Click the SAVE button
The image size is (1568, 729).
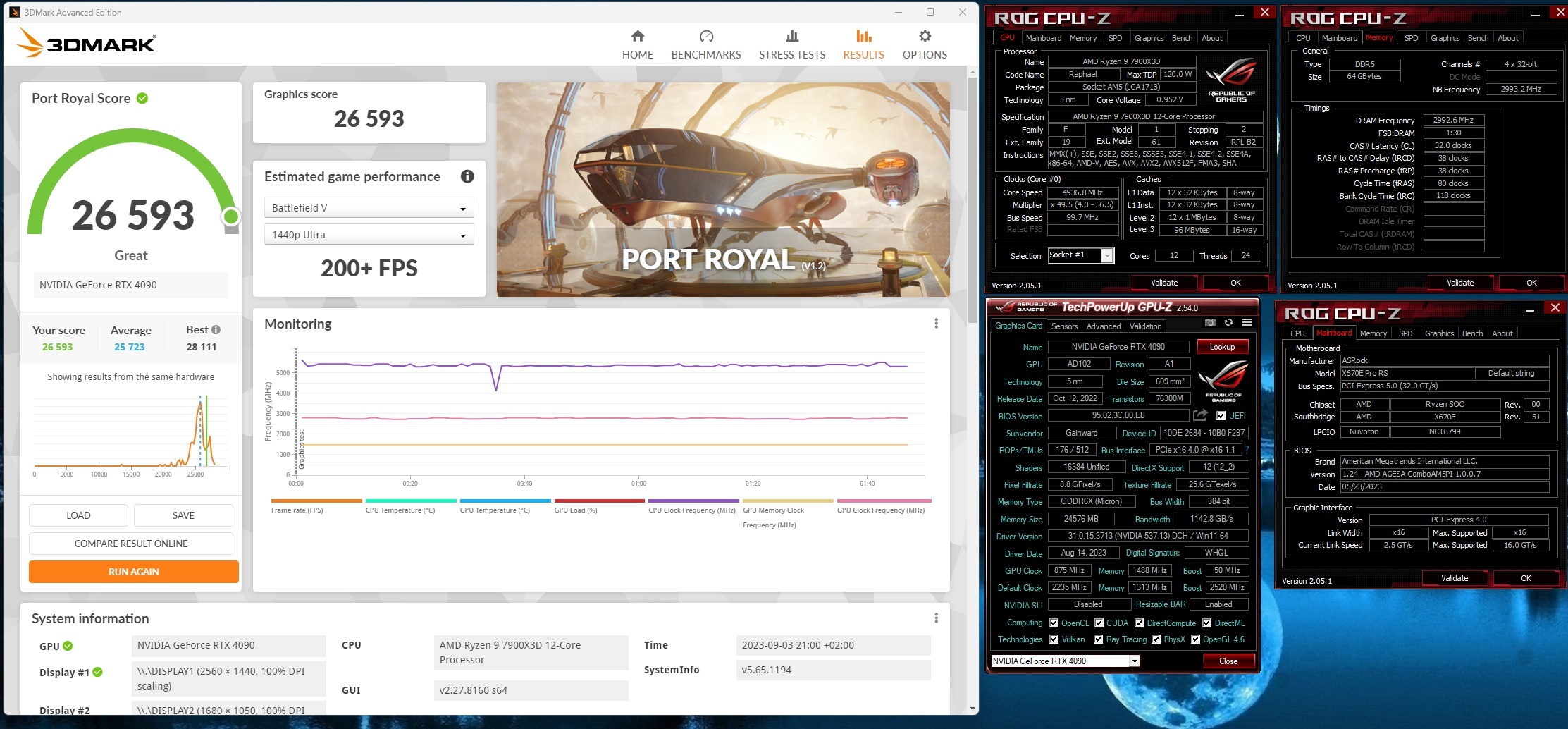click(x=183, y=515)
